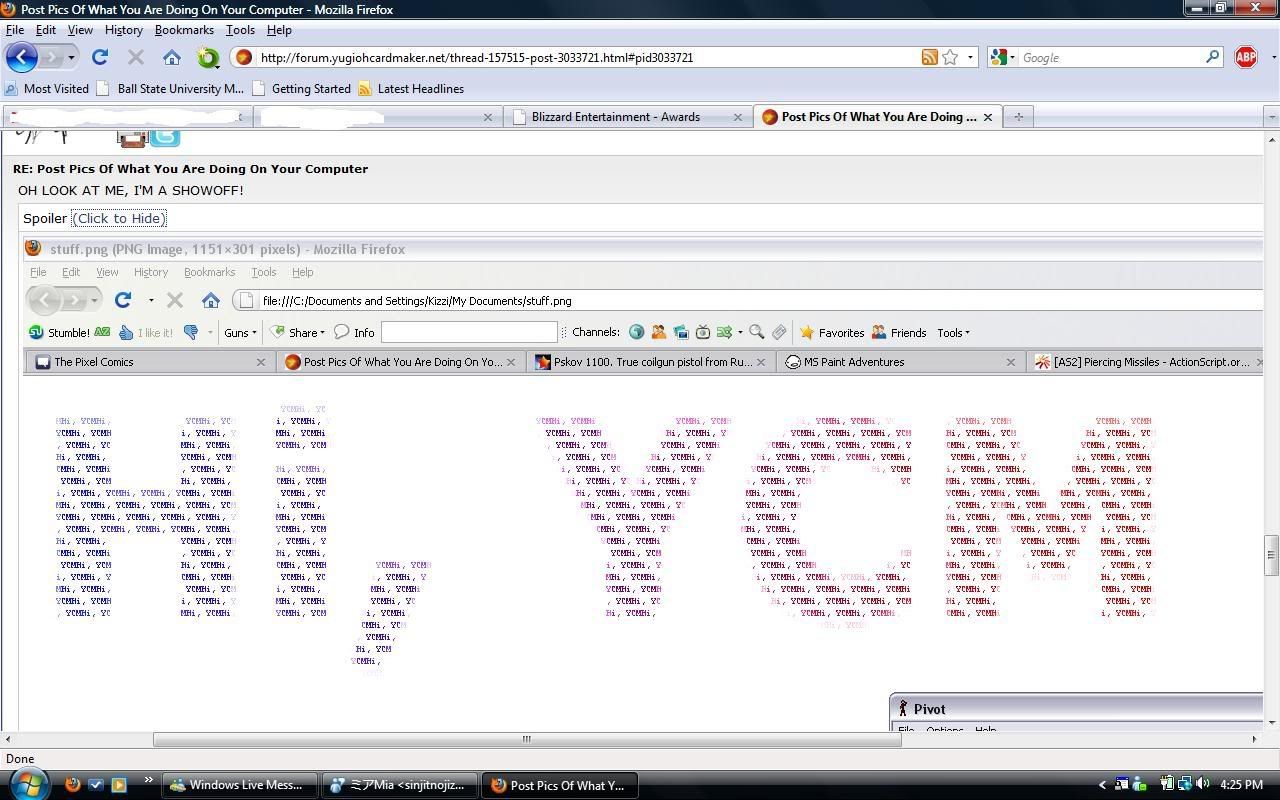Bookmark this page with the star icon
Viewport: 1280px width, 800px height.
click(x=950, y=57)
